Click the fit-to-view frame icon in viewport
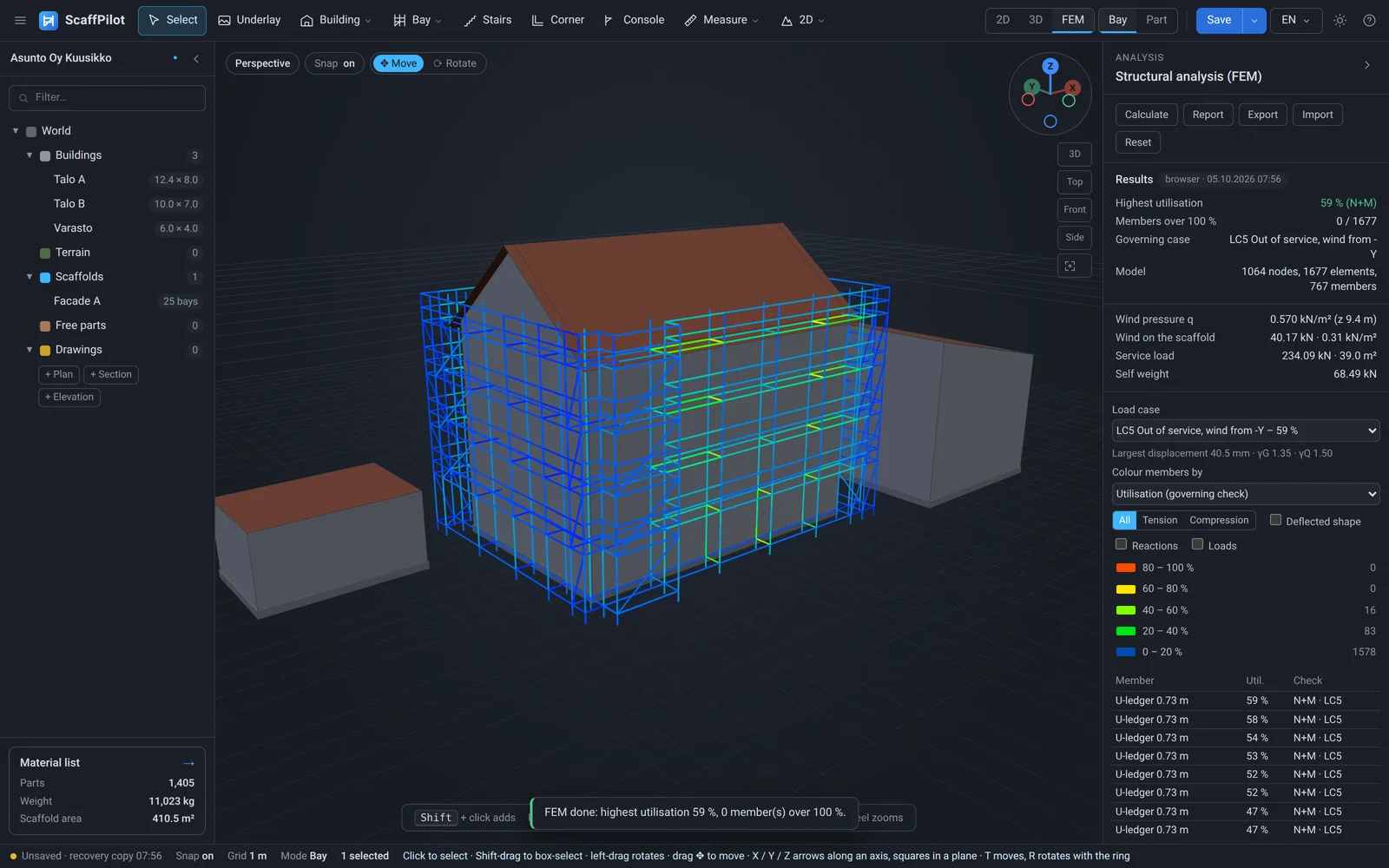The height and width of the screenshot is (868, 1389). (1074, 266)
